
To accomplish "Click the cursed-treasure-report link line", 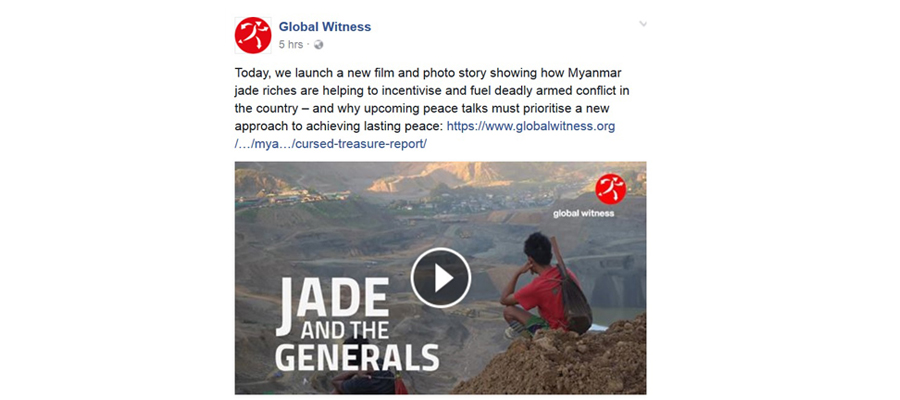I will [331, 144].
